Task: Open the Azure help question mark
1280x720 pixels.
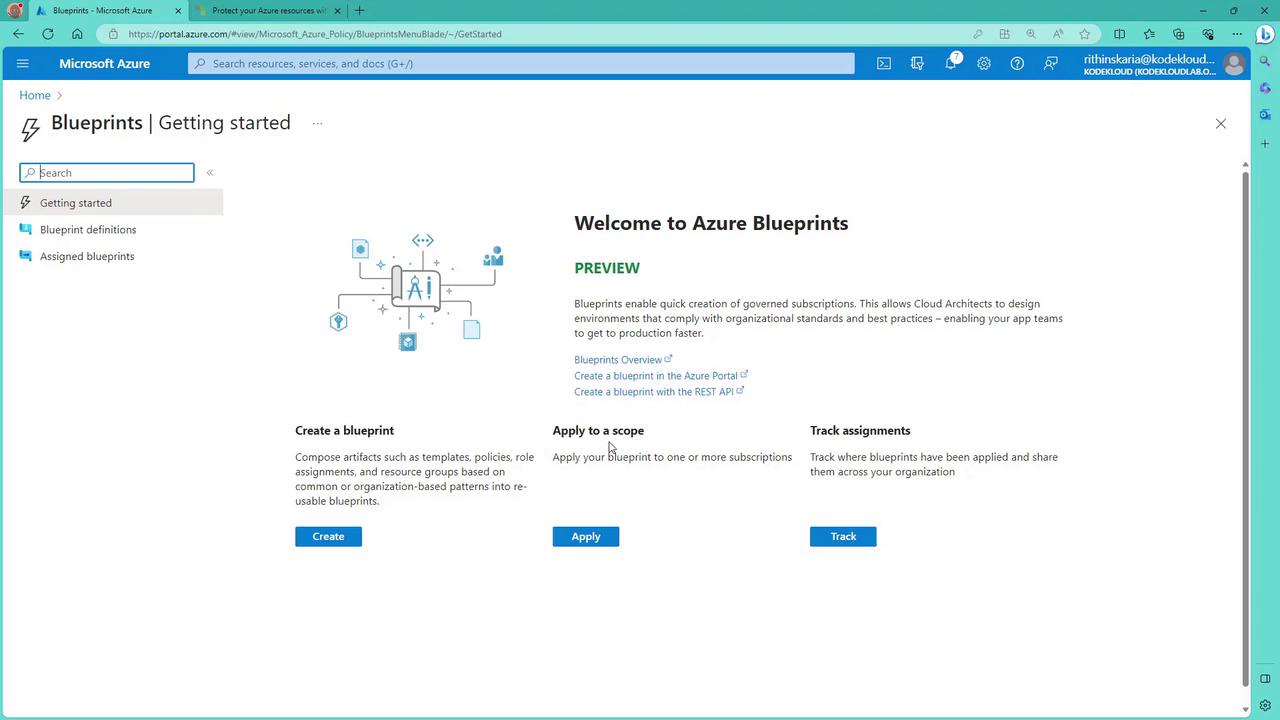Action: pyautogui.click(x=1017, y=64)
